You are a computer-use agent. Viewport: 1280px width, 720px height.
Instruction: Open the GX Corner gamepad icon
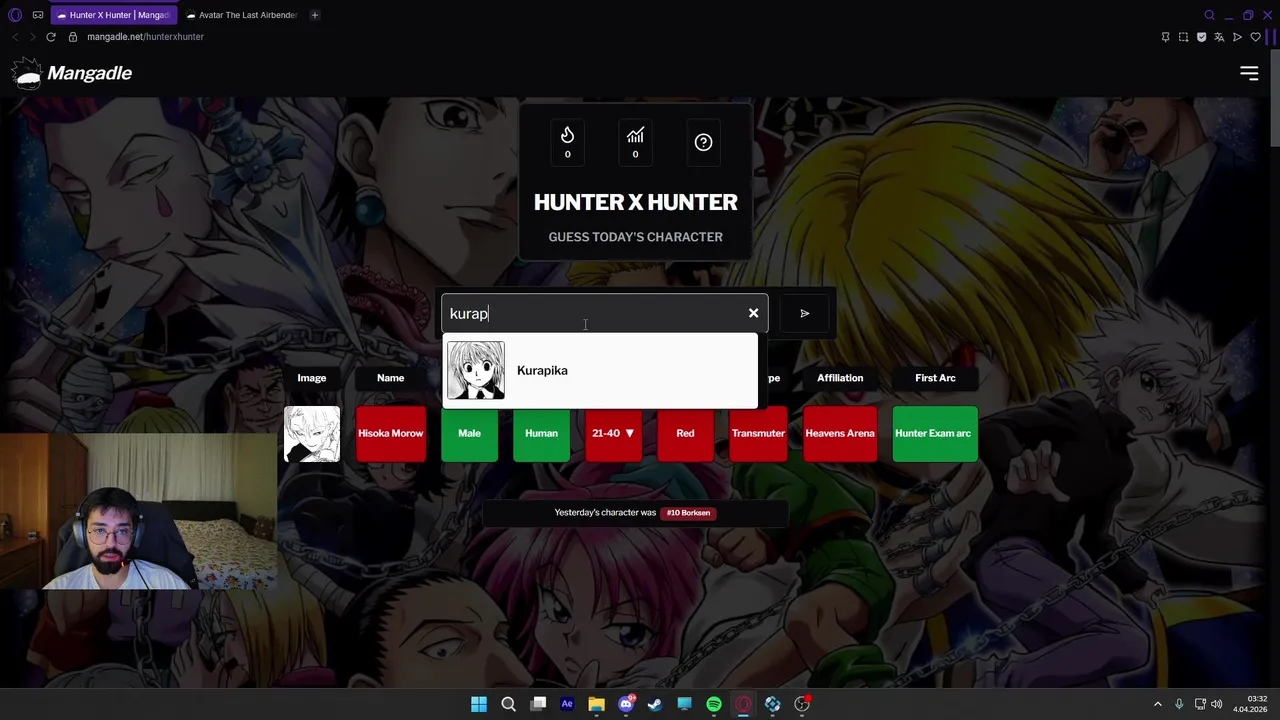pos(38,15)
